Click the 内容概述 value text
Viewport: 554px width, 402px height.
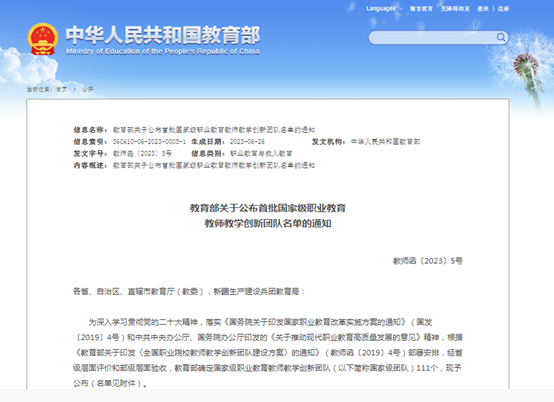pos(214,165)
